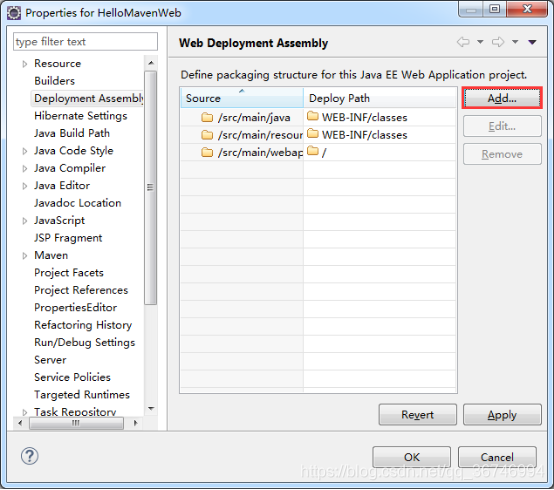Viewport: 554px width, 490px height.
Task: Click the tree scroll up arrow
Action: pyautogui.click(x=151, y=63)
